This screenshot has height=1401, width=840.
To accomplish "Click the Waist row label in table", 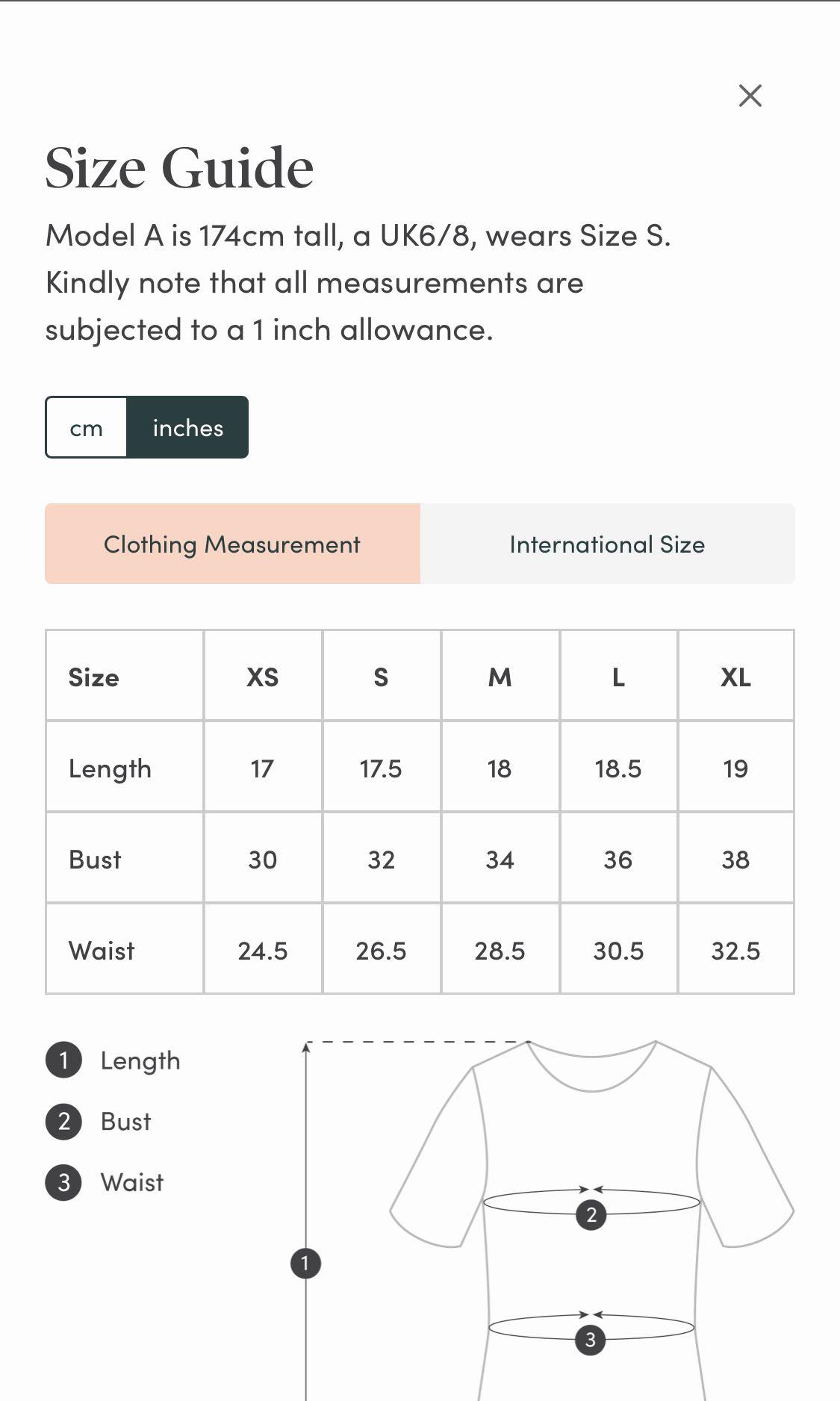I will click(102, 951).
